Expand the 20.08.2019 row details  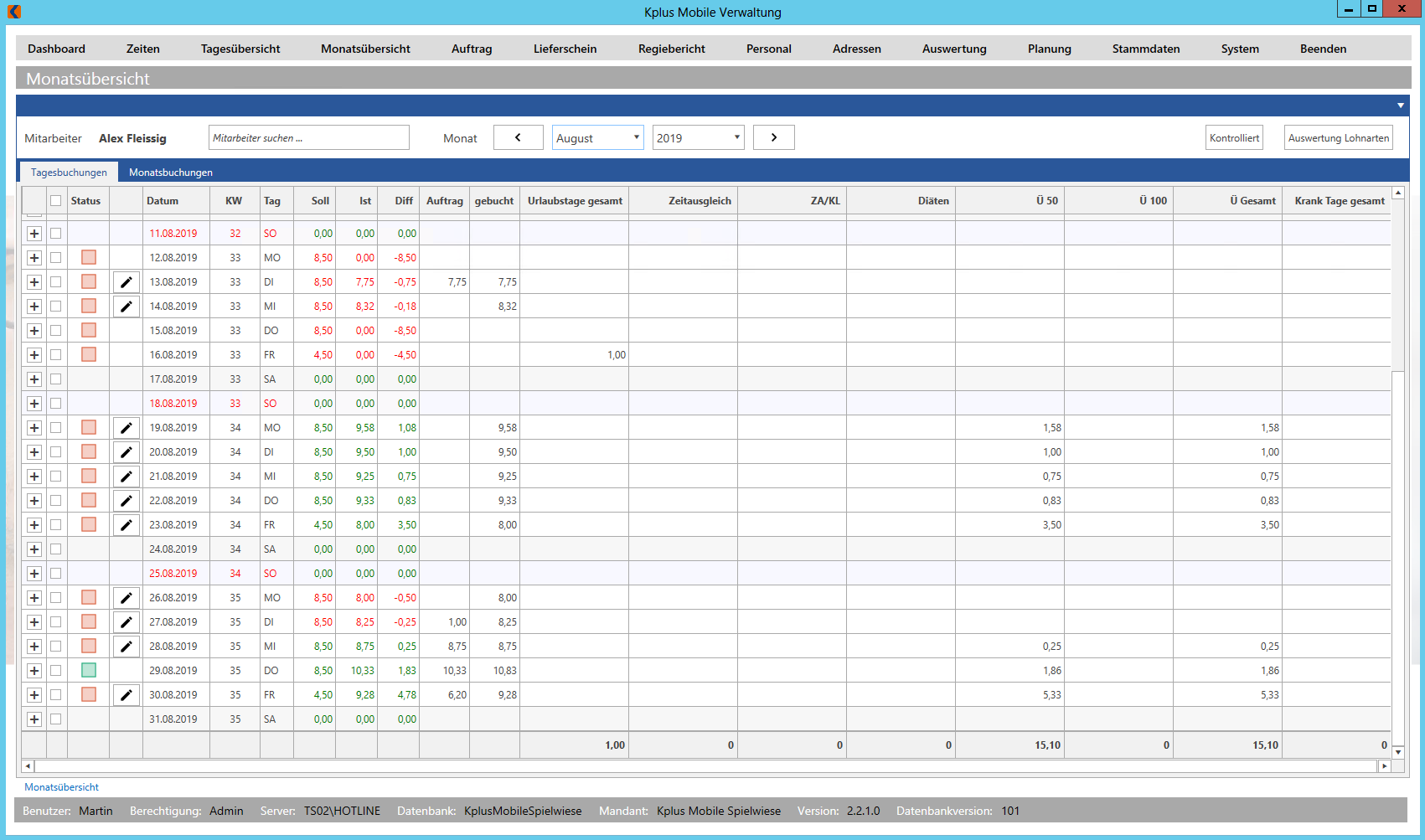pyautogui.click(x=34, y=452)
